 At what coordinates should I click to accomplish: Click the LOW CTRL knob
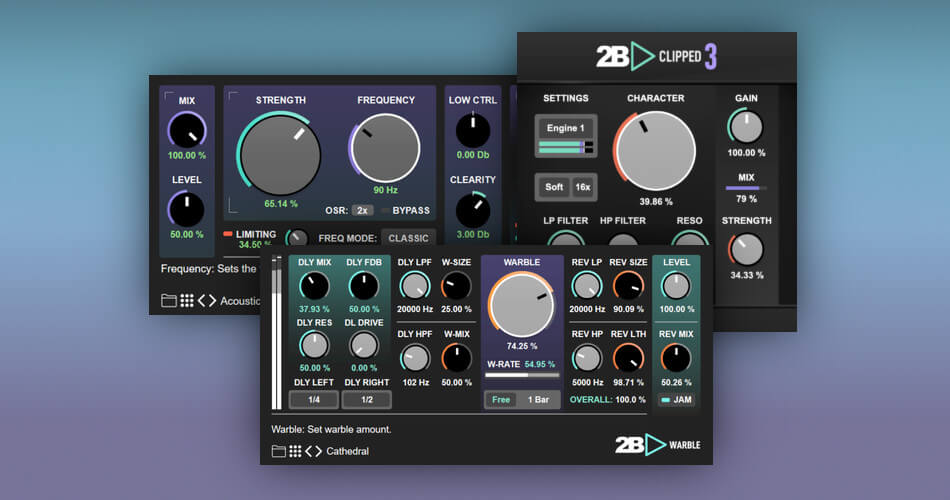coord(473,130)
